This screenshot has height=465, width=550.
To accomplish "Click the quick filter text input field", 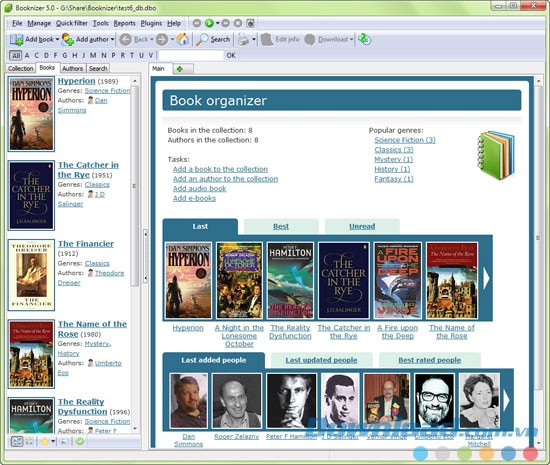I will click(191, 55).
